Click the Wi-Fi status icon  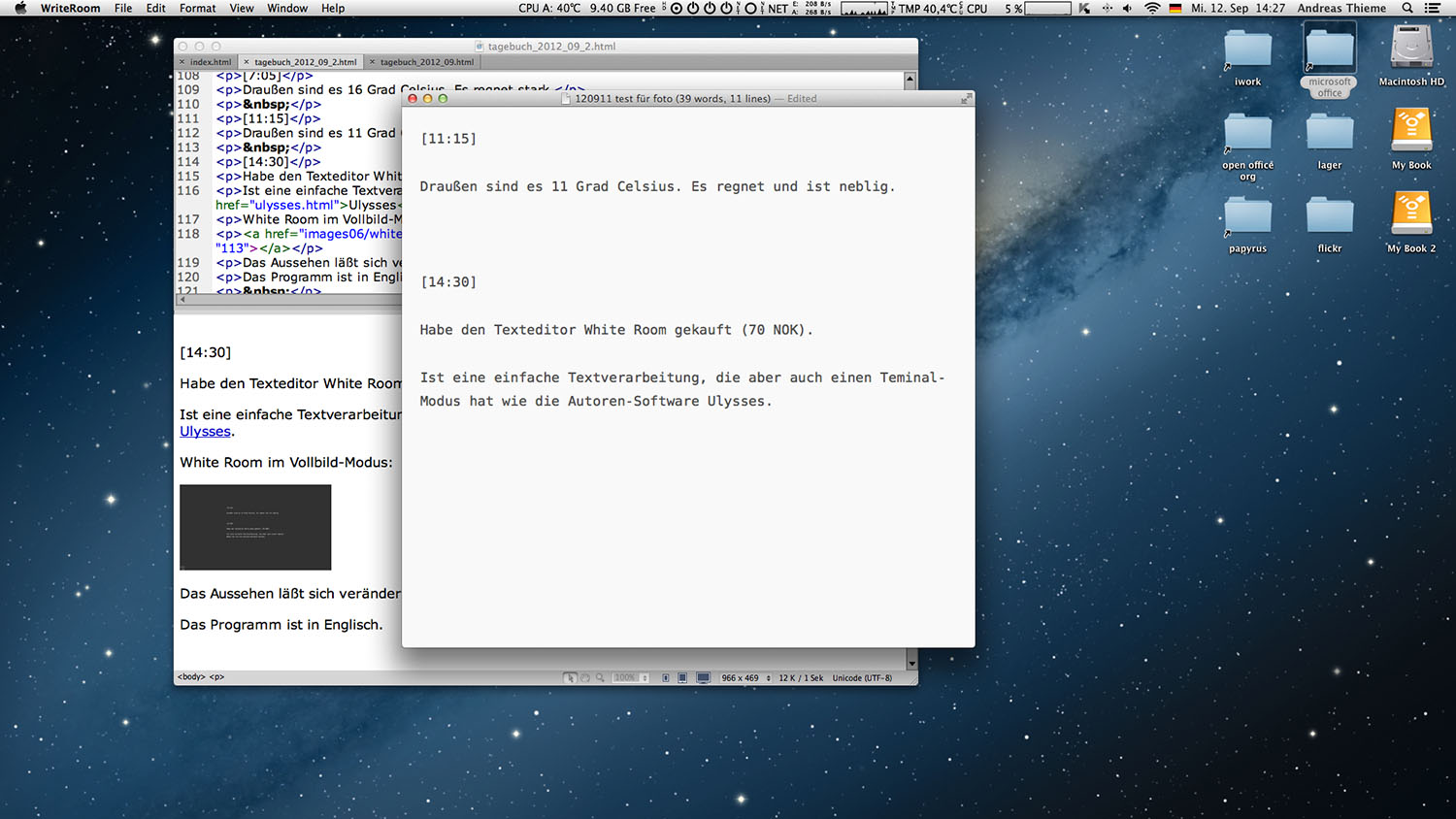pyautogui.click(x=1152, y=8)
